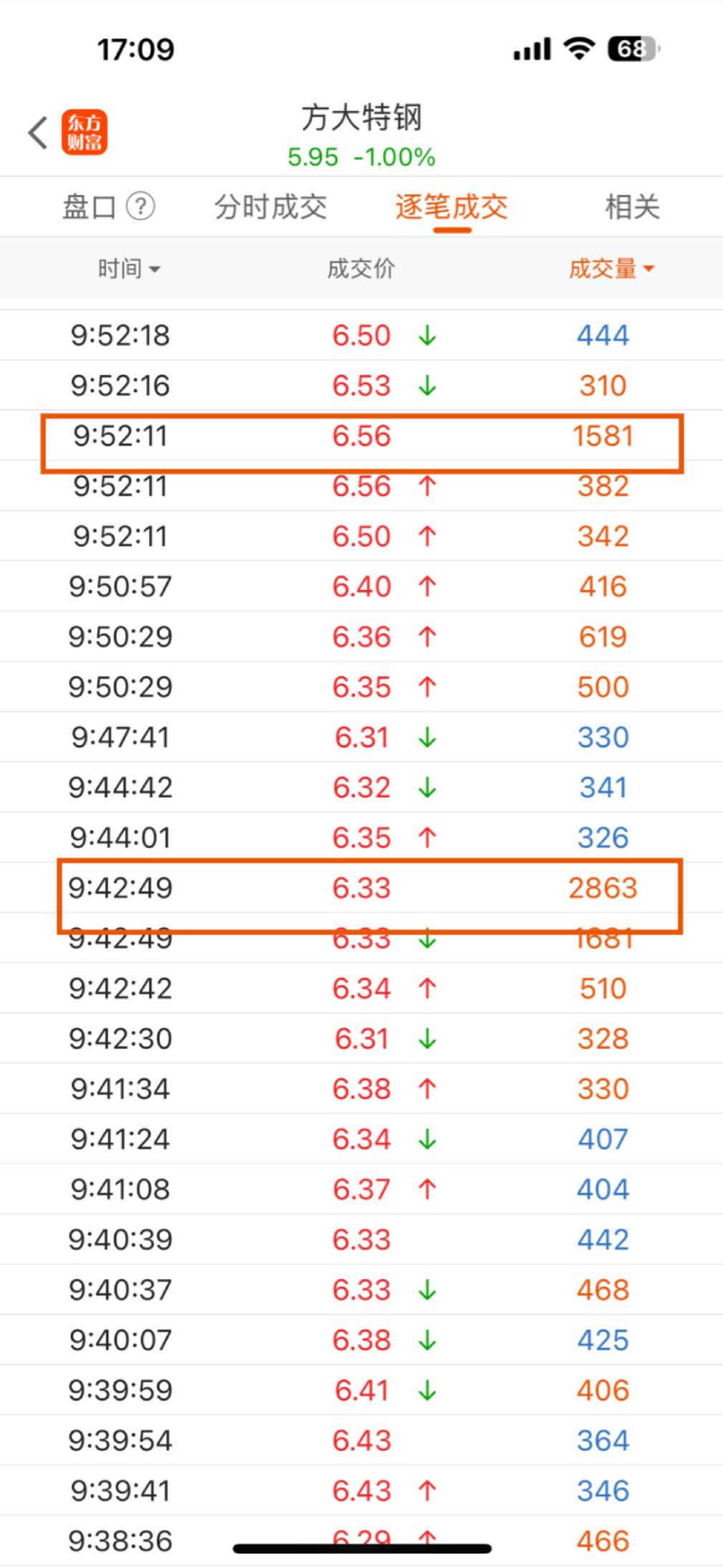Select the 成交价 column header
The width and height of the screenshot is (723, 1568).
point(361,269)
